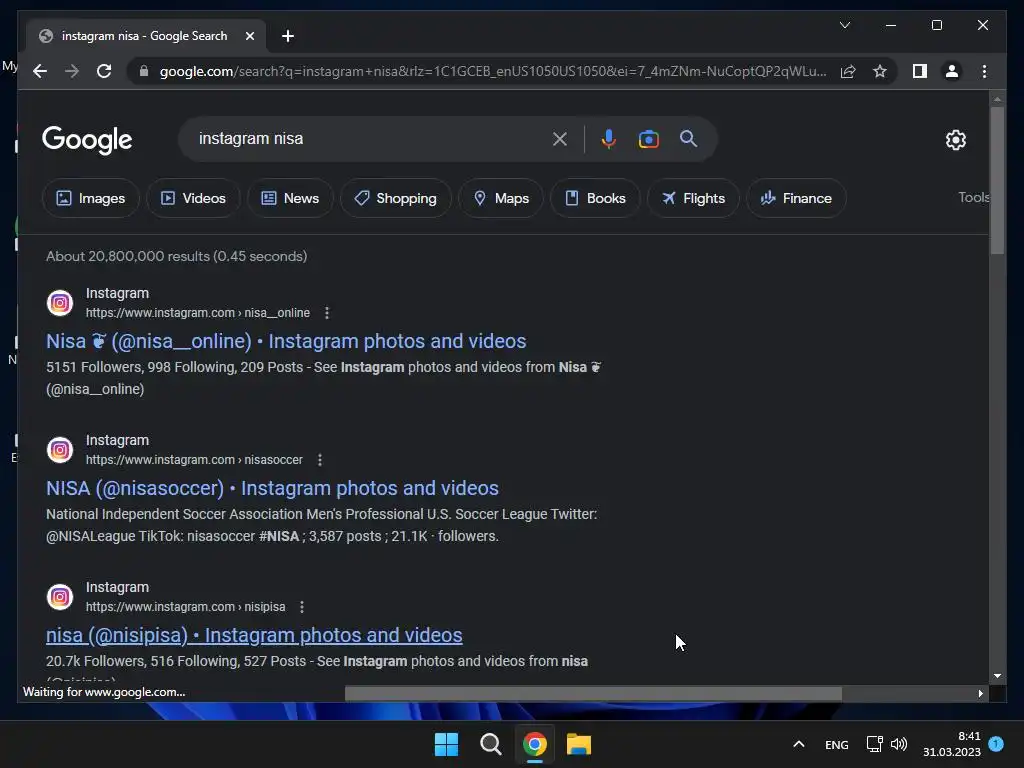Open the clock and calendar
This screenshot has width=1024, height=768.
952,744
